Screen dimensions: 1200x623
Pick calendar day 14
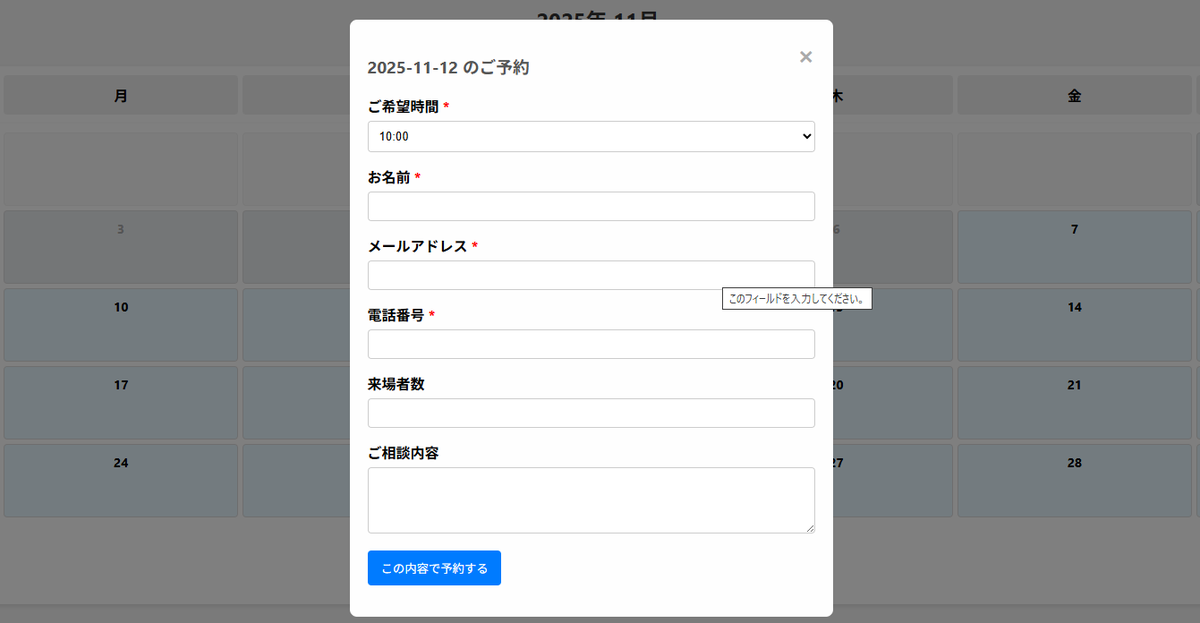click(x=1074, y=324)
